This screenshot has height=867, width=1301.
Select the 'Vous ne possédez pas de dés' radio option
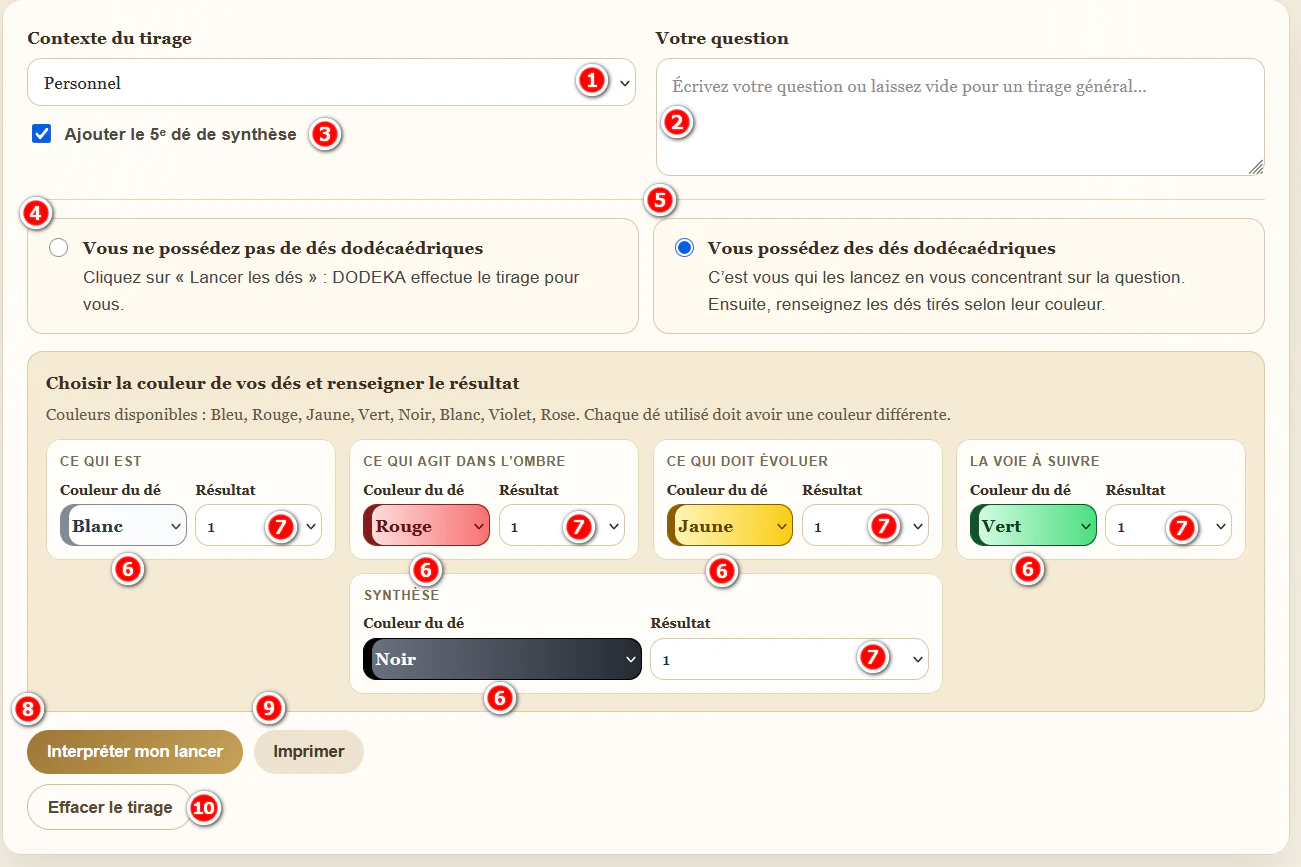59,248
